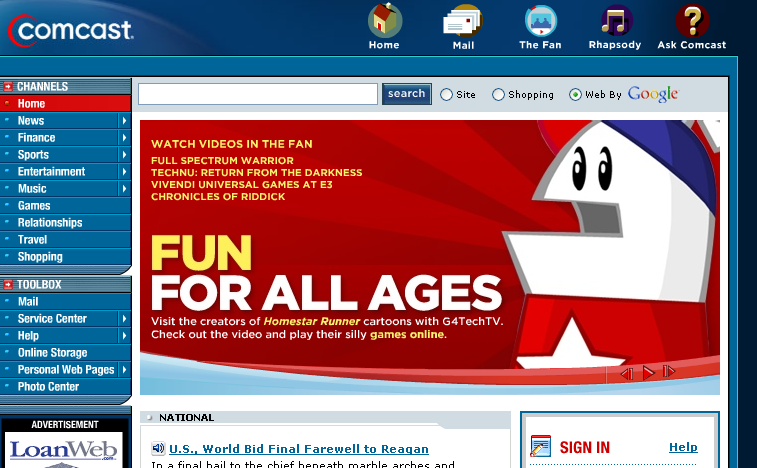This screenshot has width=757, height=468.
Task: Click the LoanWeb advertisement logo
Action: click(64, 450)
